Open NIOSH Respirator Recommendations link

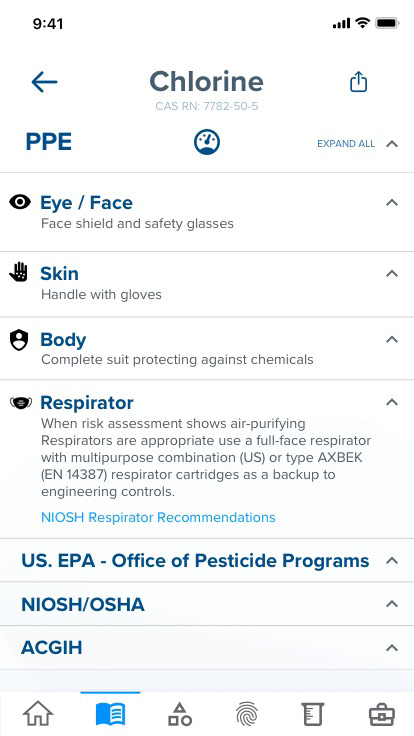158,517
